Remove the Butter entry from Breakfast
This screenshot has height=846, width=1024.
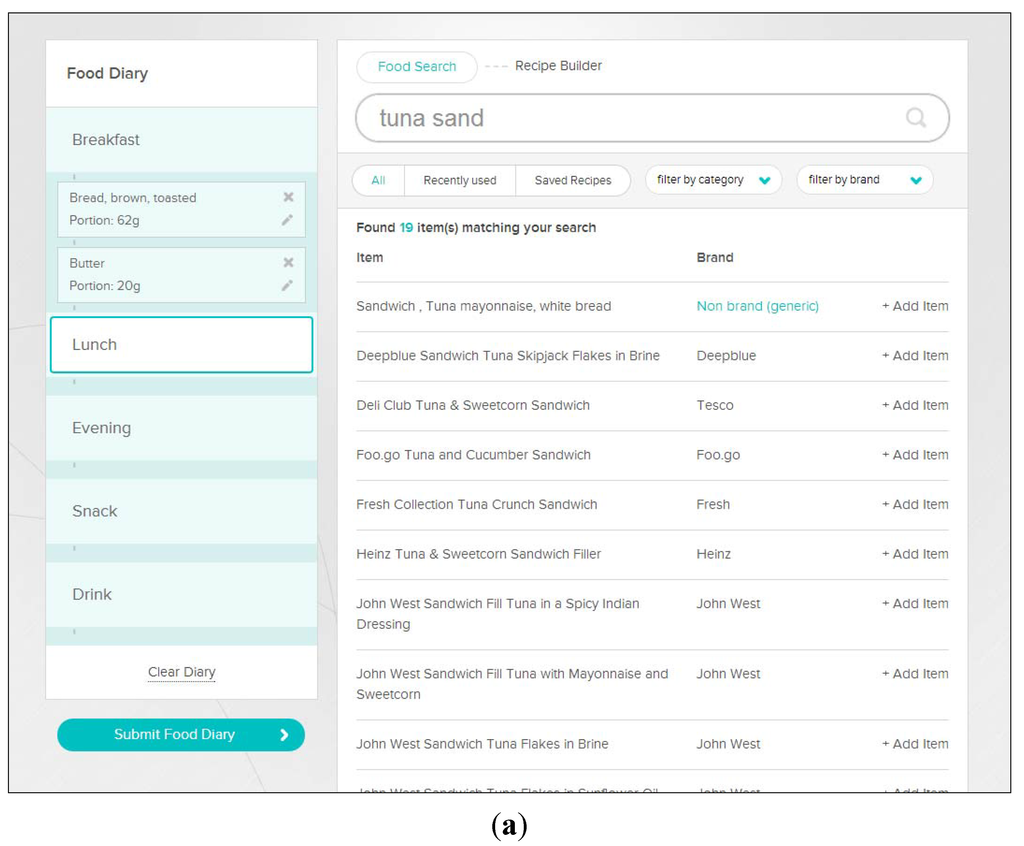(288, 263)
